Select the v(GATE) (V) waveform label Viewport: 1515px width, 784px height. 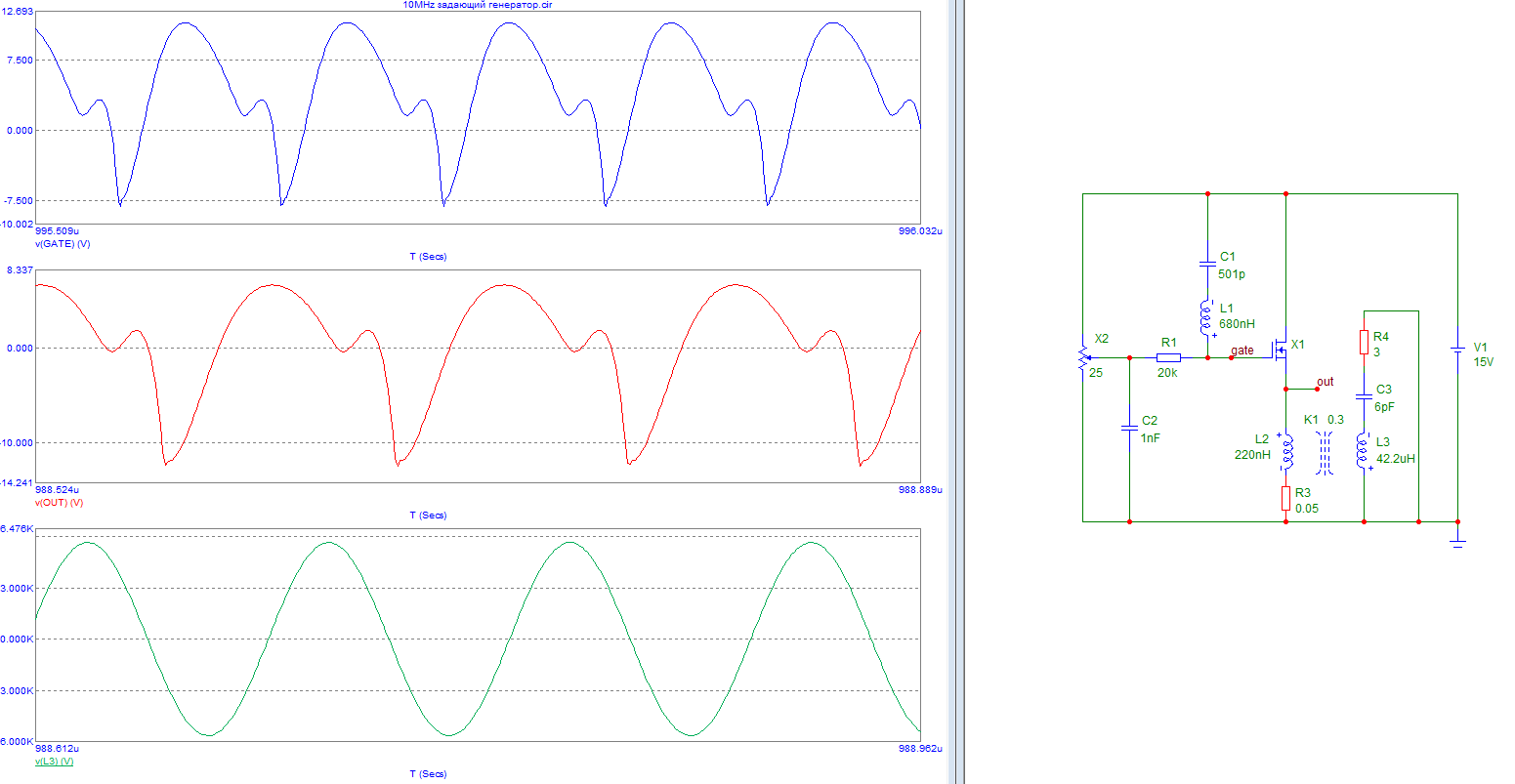coord(63,244)
